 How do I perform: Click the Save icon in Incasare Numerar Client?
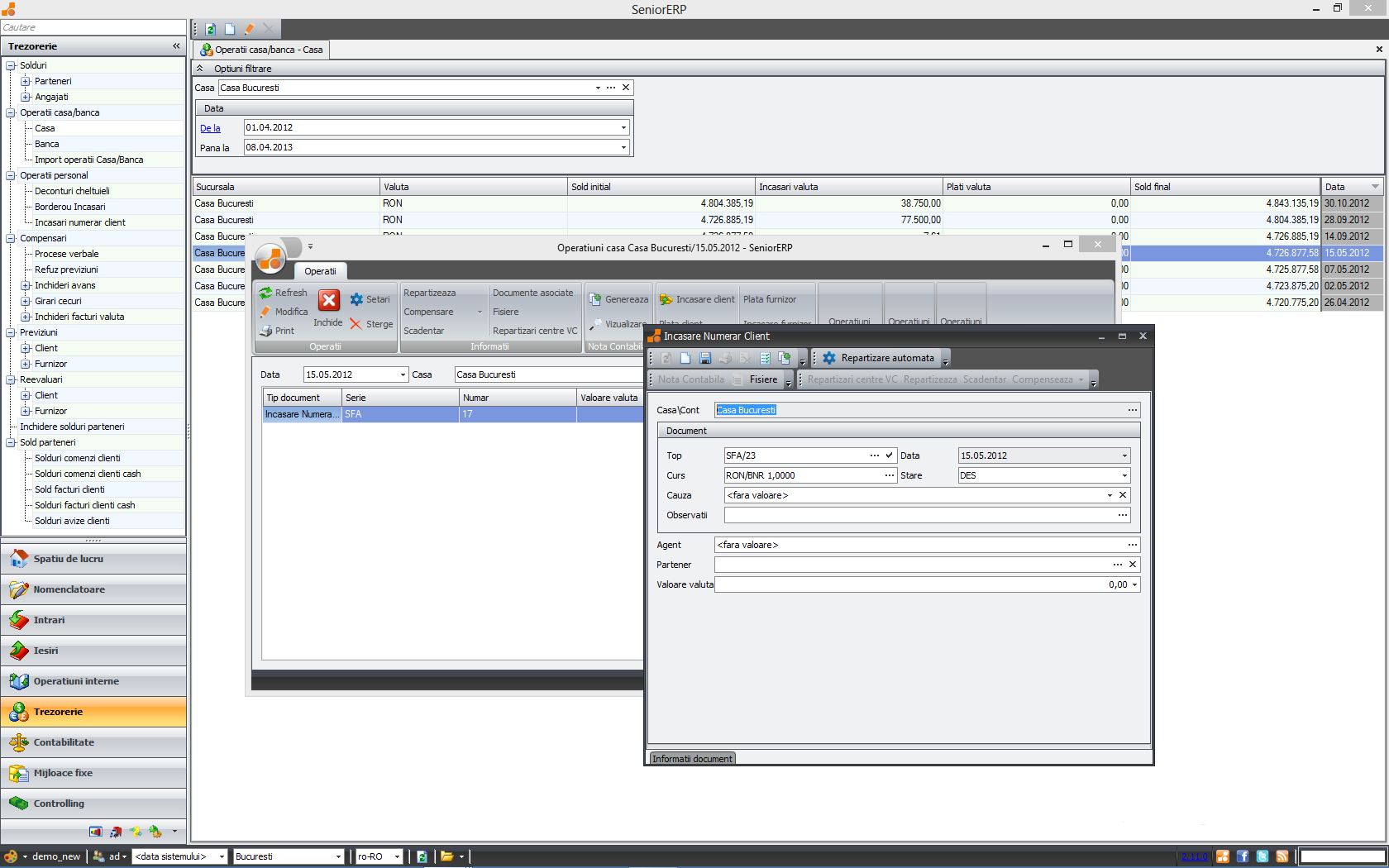pyautogui.click(x=705, y=358)
